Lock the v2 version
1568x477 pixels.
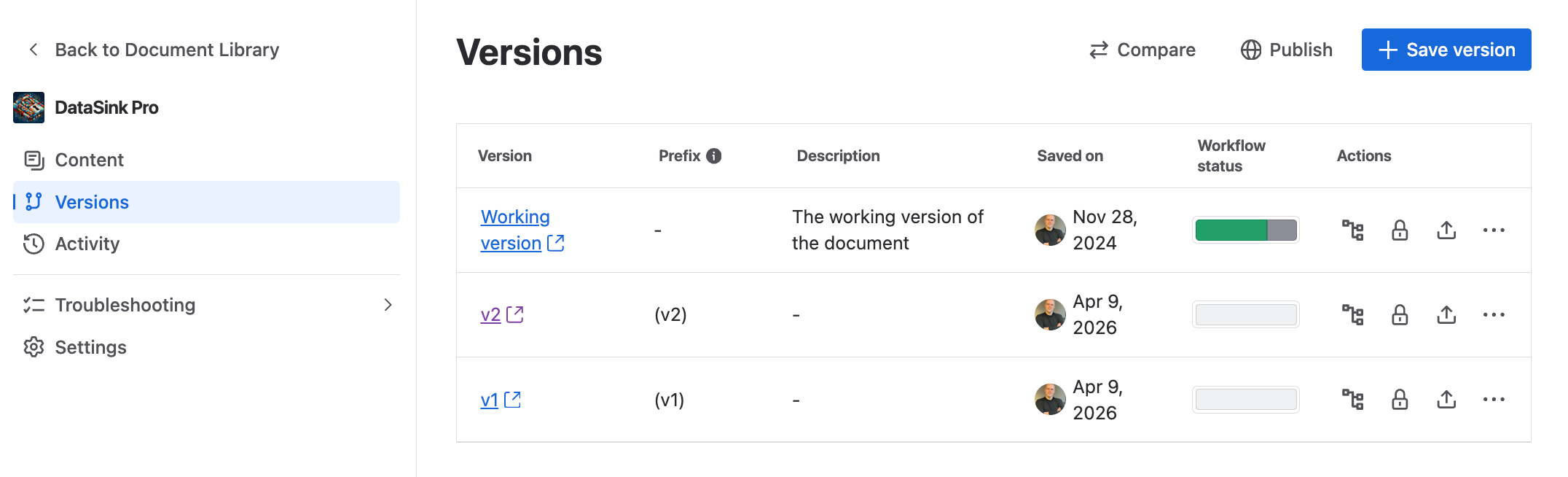click(1400, 314)
